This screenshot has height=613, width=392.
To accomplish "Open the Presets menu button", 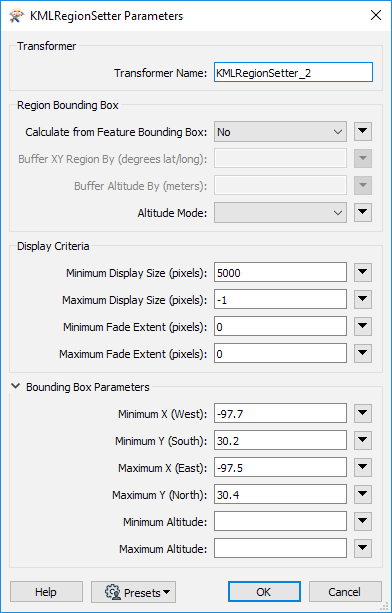I will click(x=134, y=592).
